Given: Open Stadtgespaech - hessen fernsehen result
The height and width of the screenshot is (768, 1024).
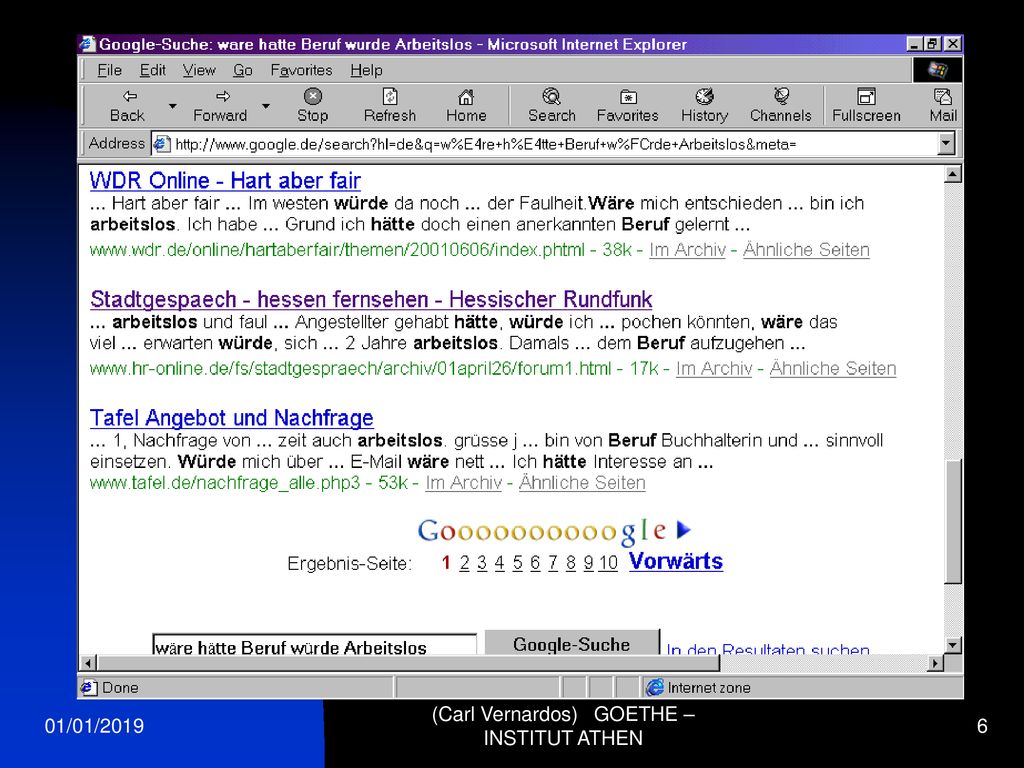Looking at the screenshot, I should pyautogui.click(x=371, y=299).
